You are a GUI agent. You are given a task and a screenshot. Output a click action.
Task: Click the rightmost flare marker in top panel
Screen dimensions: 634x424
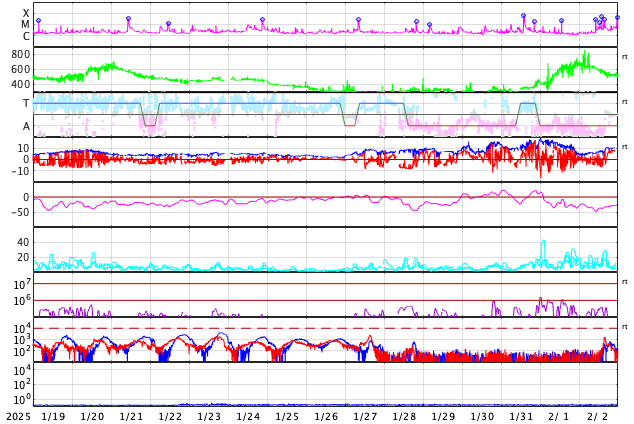coord(616,18)
